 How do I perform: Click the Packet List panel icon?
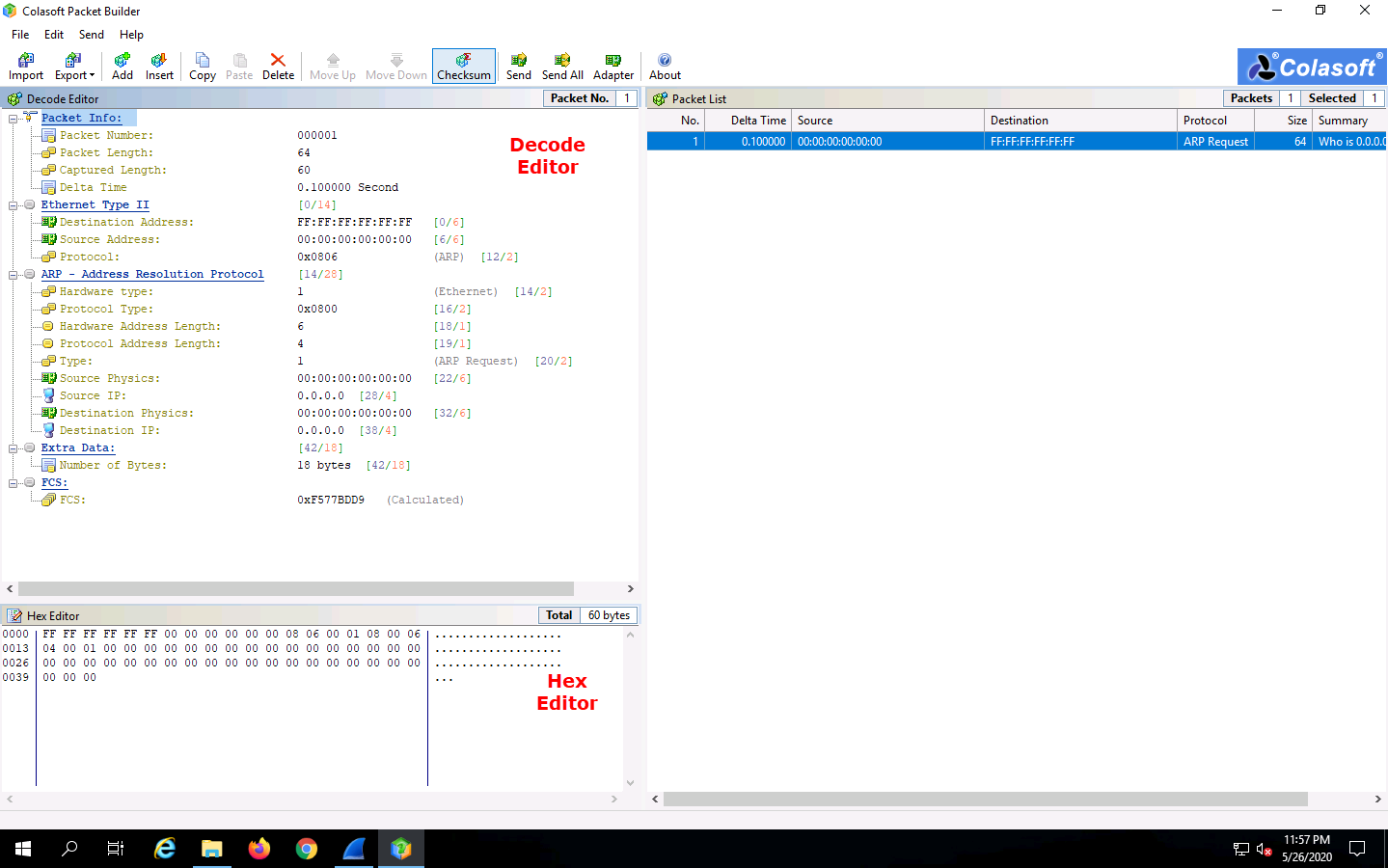point(660,98)
